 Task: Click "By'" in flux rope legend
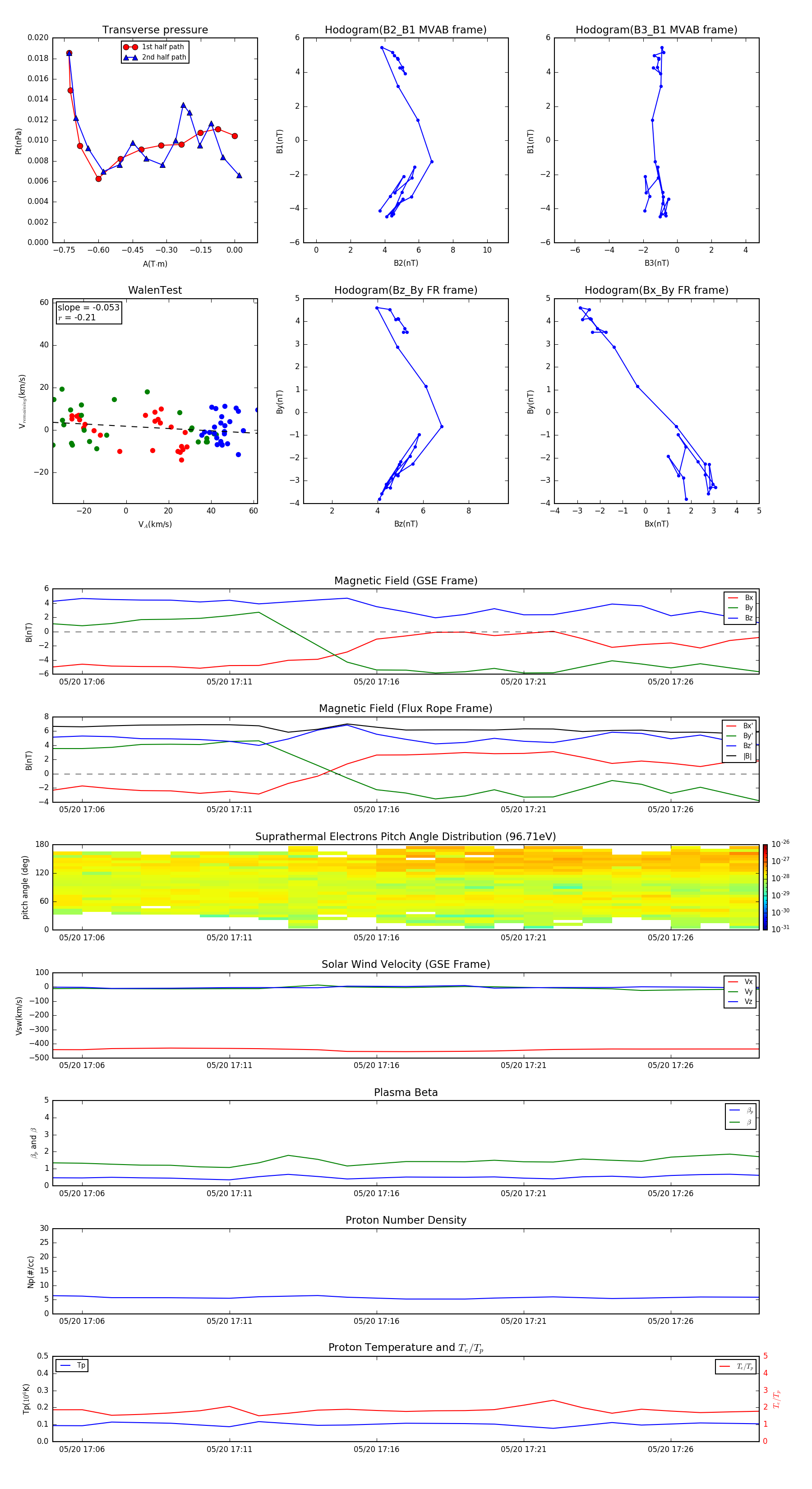pyautogui.click(x=740, y=736)
